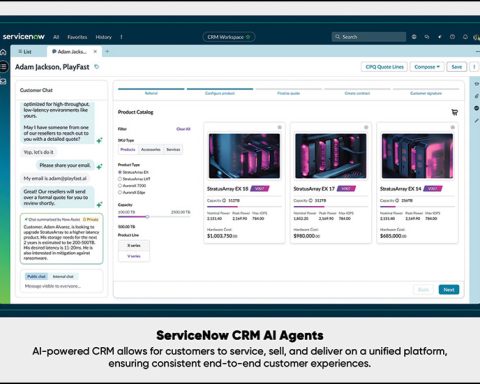Click the globe icon in top header

tap(414, 37)
